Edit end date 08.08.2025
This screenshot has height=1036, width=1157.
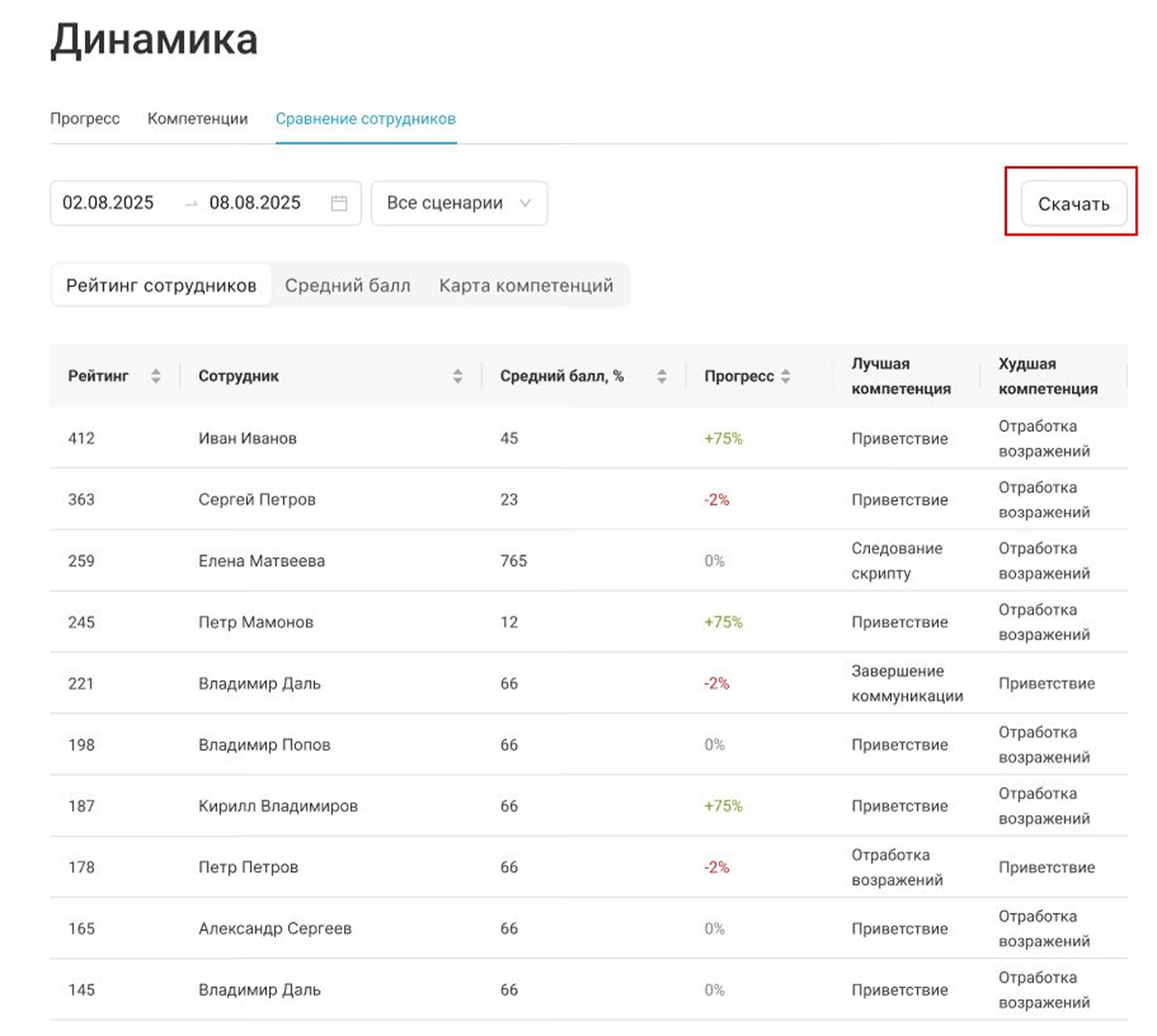pos(254,203)
